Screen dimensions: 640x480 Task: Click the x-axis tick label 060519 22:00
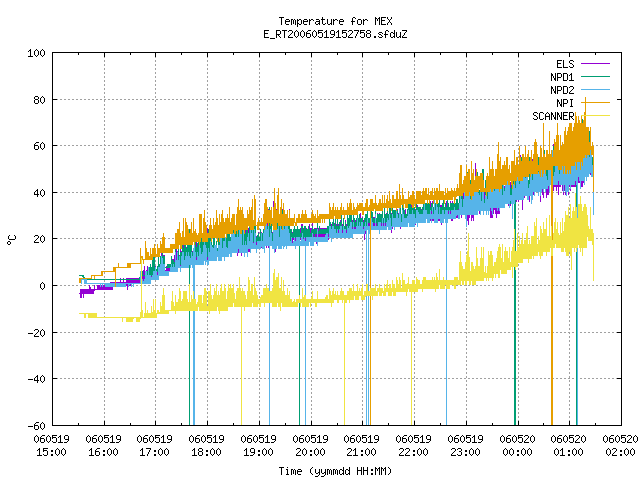(x=413, y=446)
